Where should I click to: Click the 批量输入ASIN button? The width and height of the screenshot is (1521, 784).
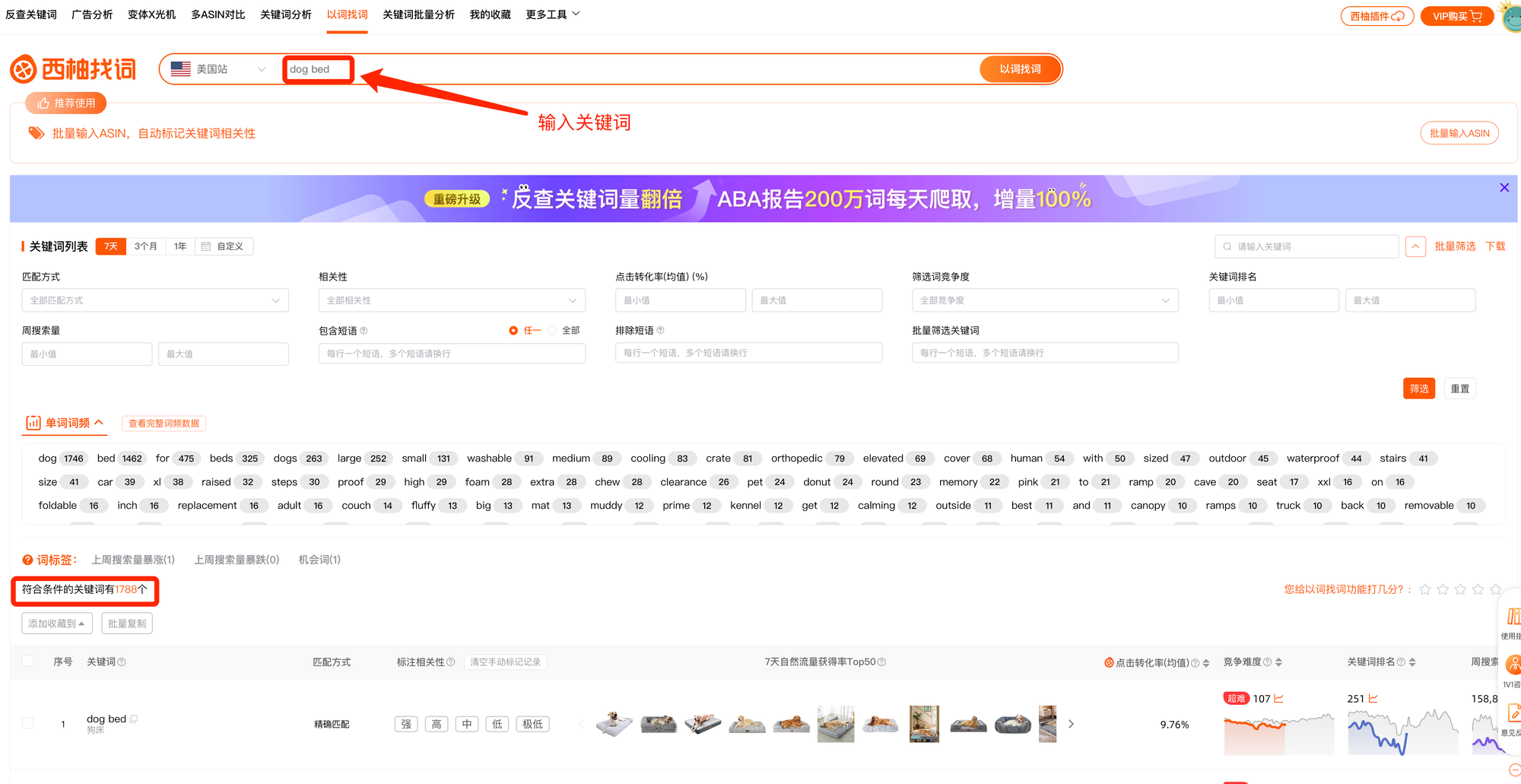coord(1459,133)
